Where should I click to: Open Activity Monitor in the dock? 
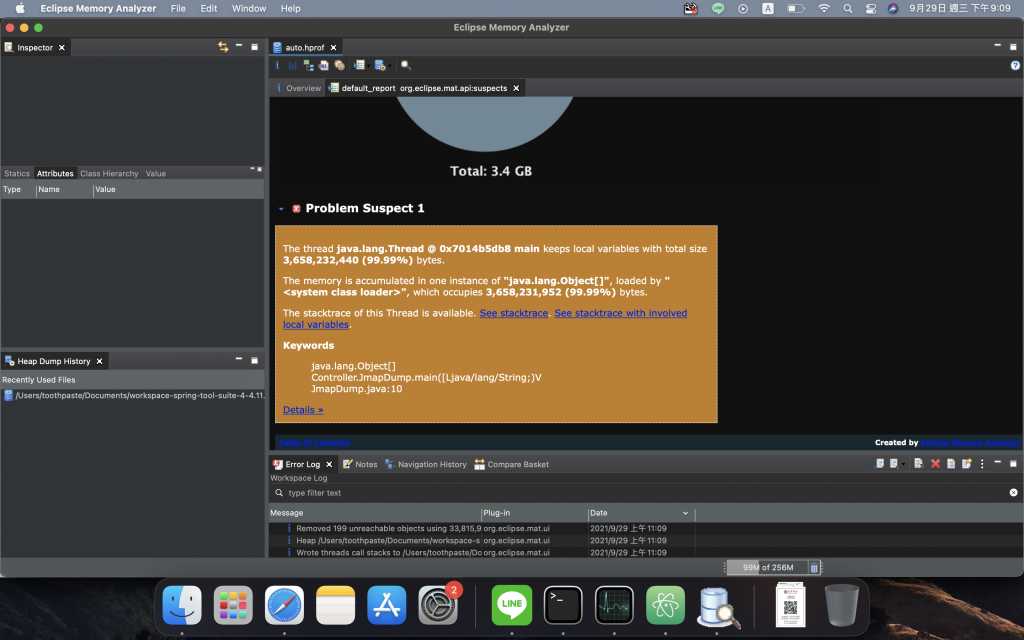614,605
